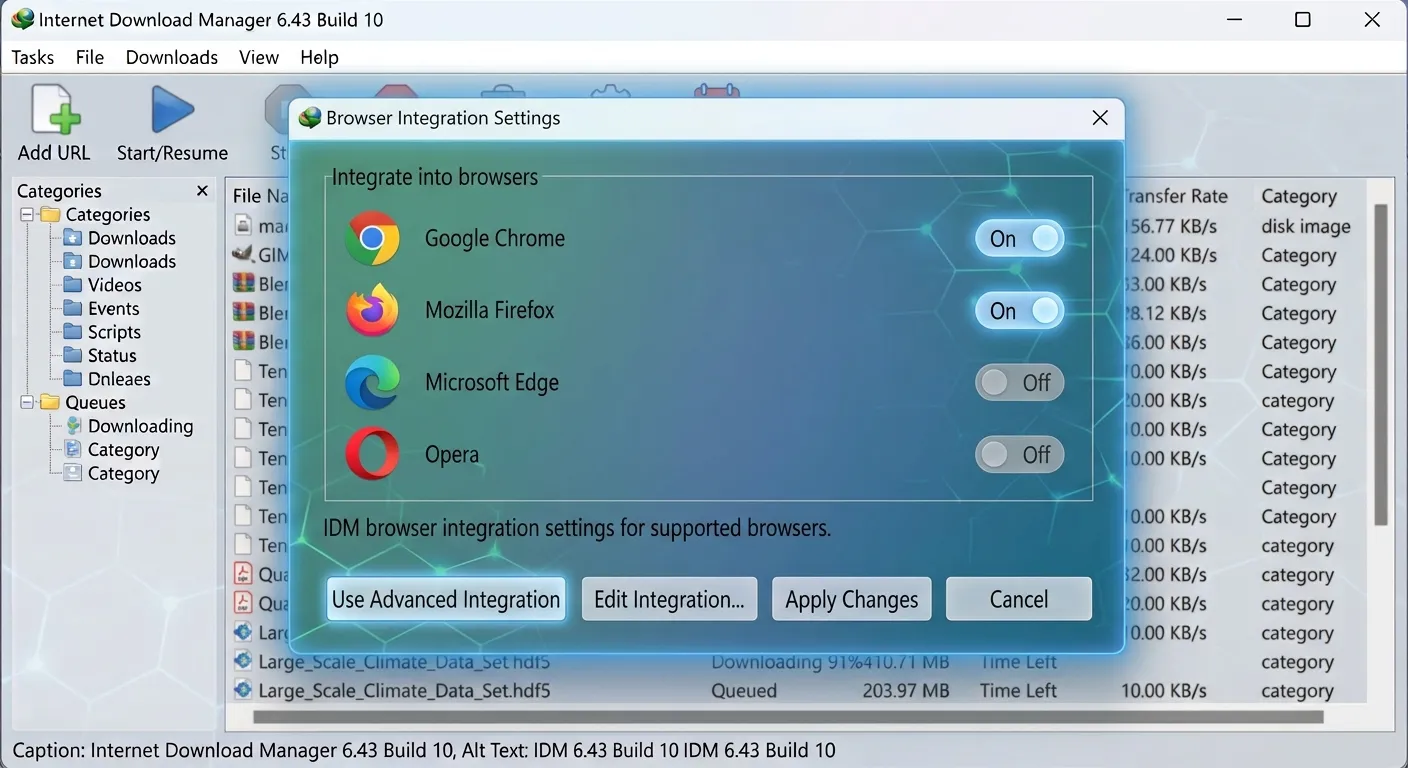Open the Tasks menu

pyautogui.click(x=33, y=58)
